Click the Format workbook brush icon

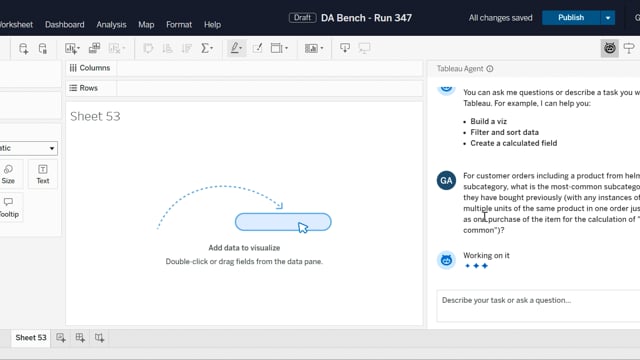click(257, 48)
